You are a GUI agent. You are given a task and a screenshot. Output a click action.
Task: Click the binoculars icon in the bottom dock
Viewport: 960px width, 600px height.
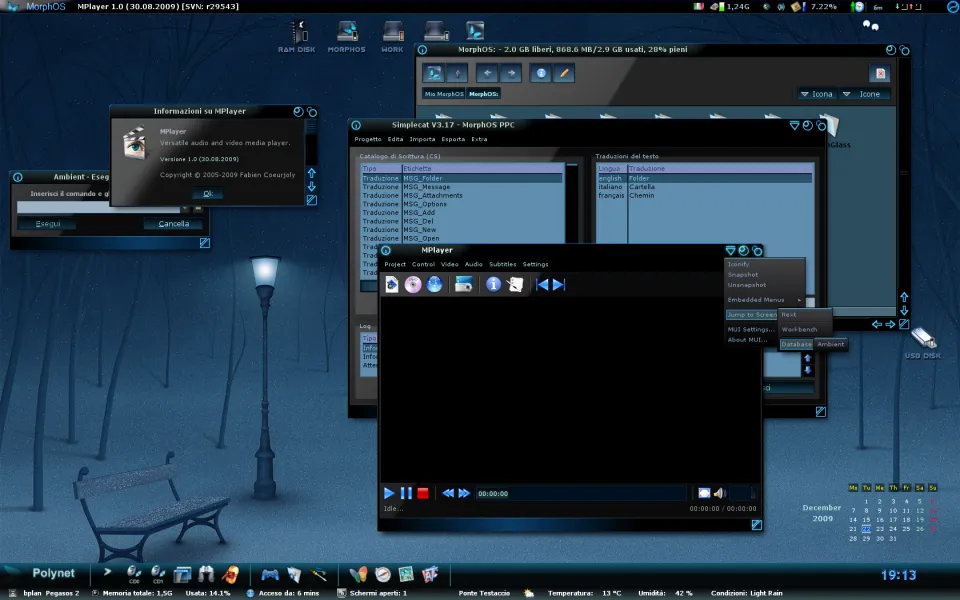(207, 574)
